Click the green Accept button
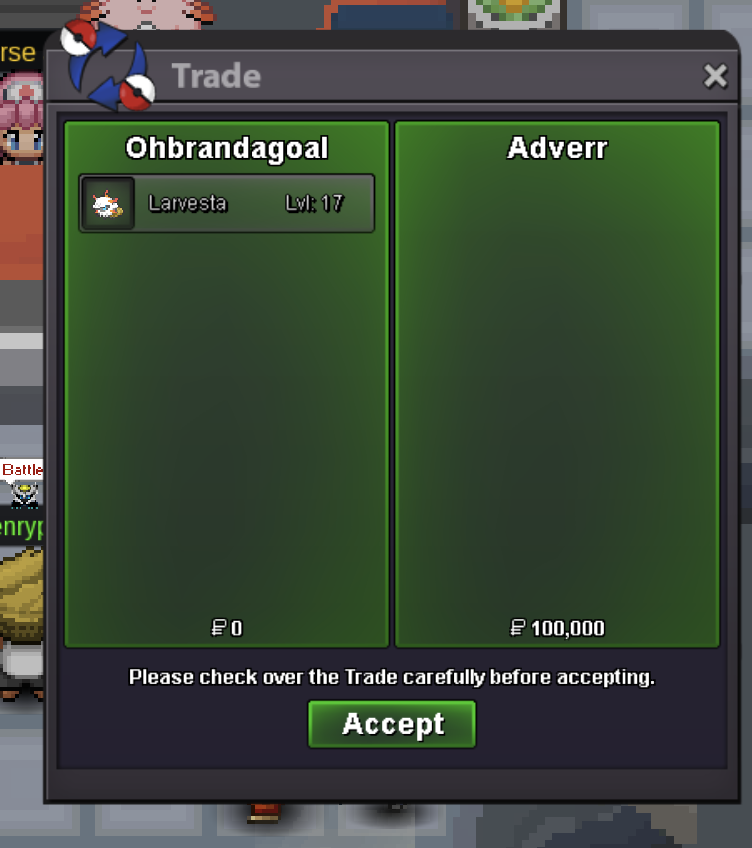 point(392,724)
